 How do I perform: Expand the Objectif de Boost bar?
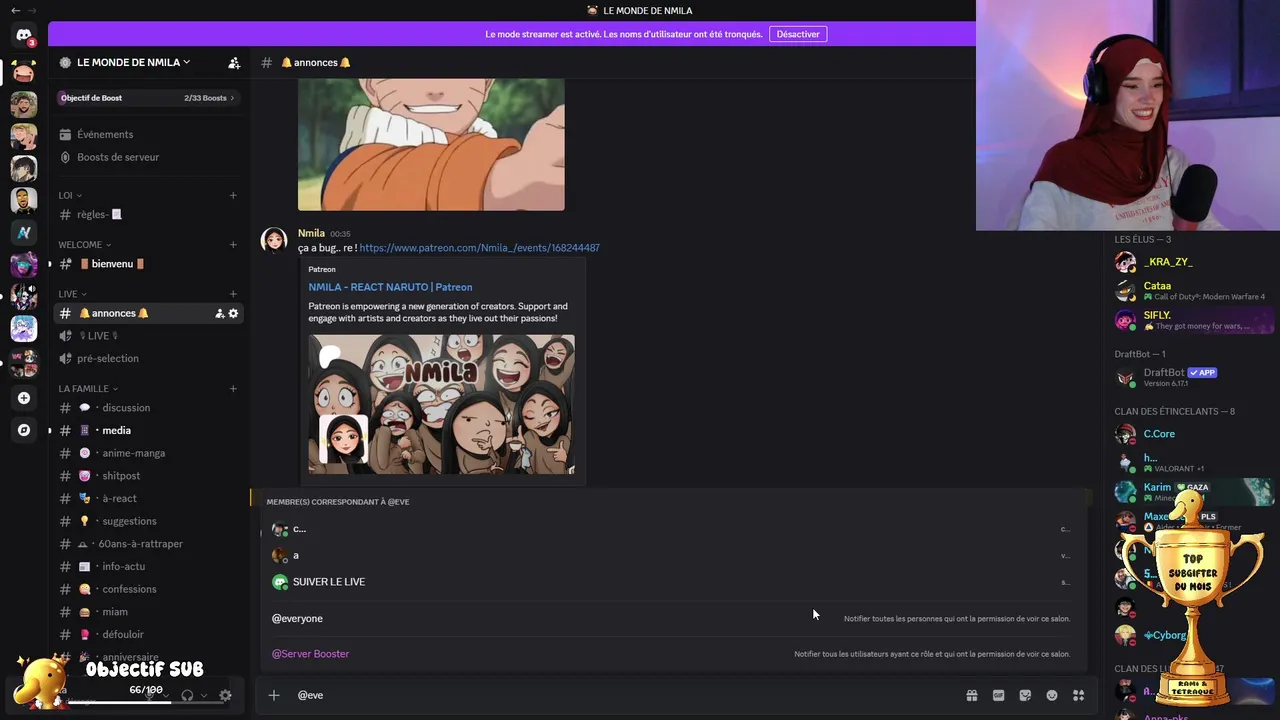point(148,98)
